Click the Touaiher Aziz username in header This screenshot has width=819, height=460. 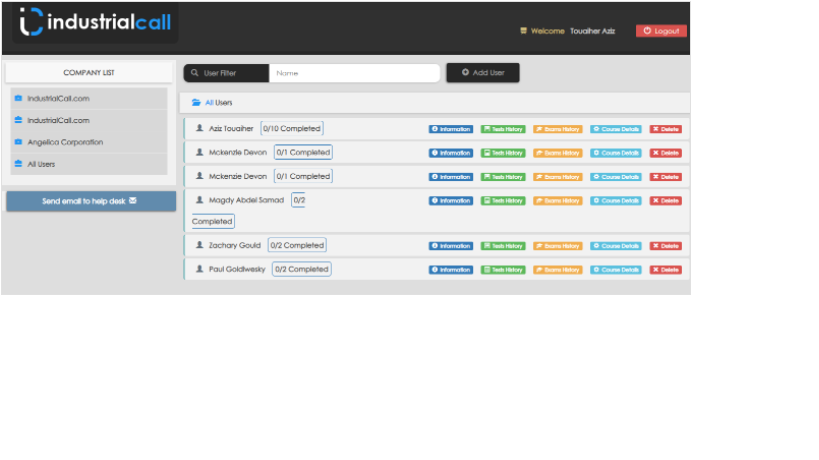[x=592, y=31]
